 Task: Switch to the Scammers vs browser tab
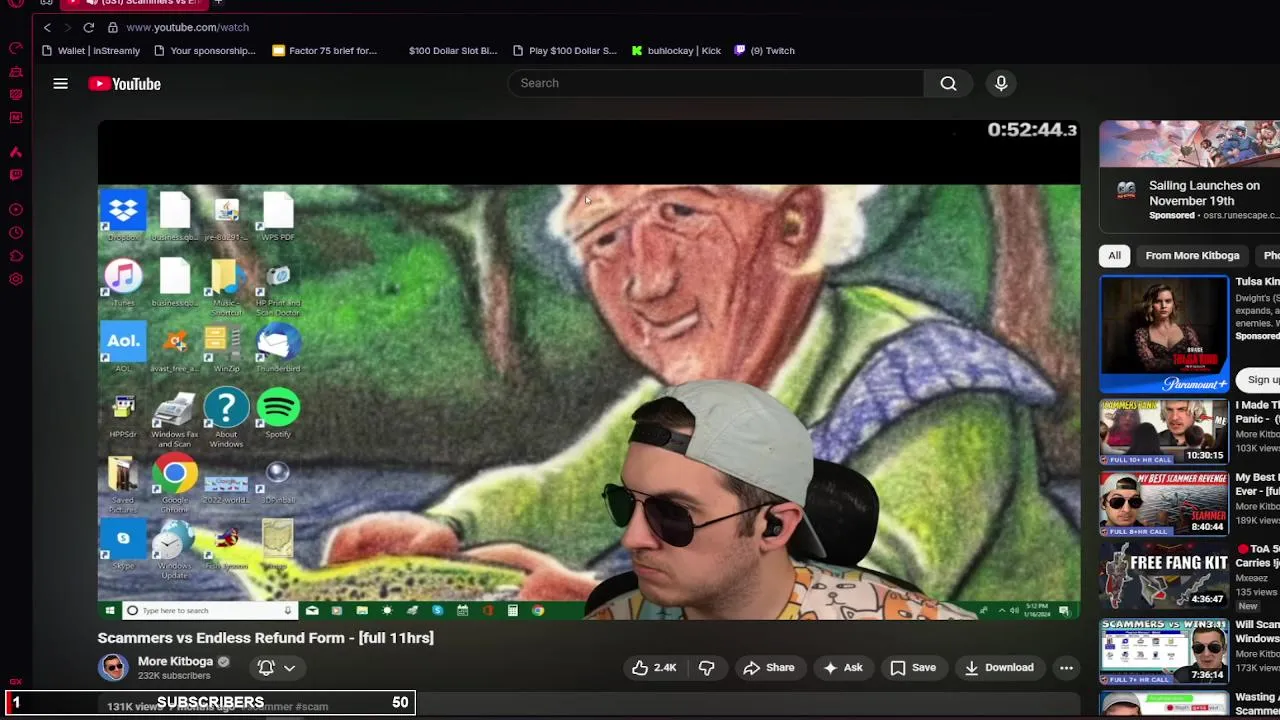pyautogui.click(x=135, y=3)
